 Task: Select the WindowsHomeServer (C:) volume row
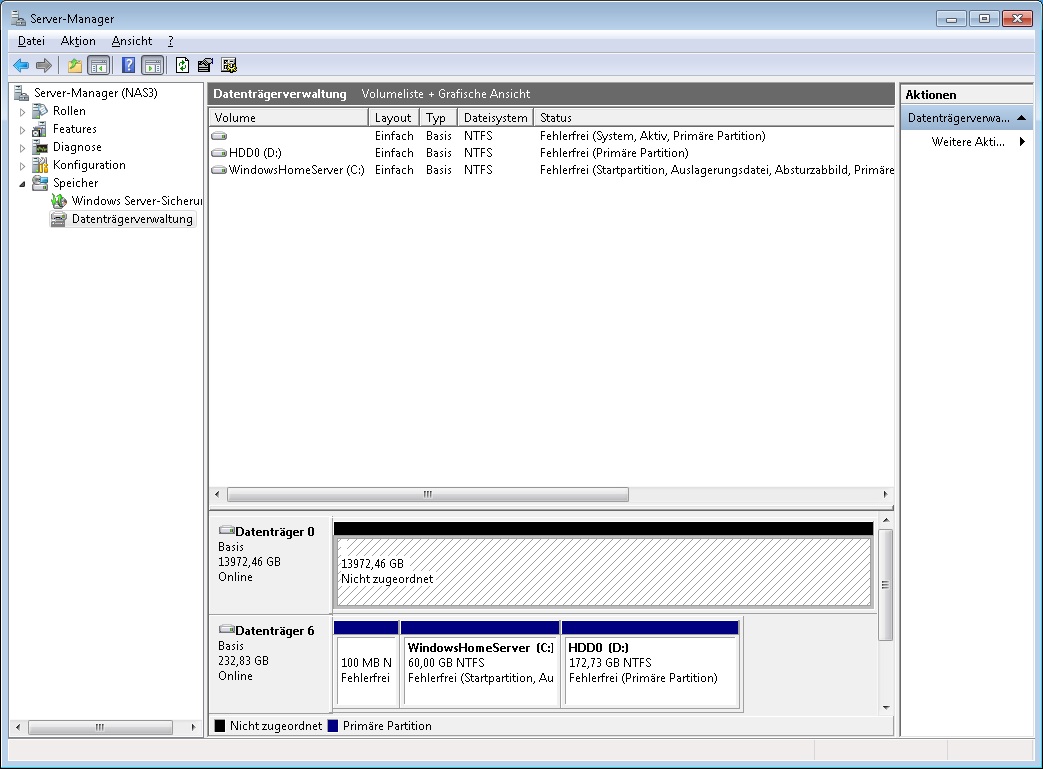click(551, 170)
